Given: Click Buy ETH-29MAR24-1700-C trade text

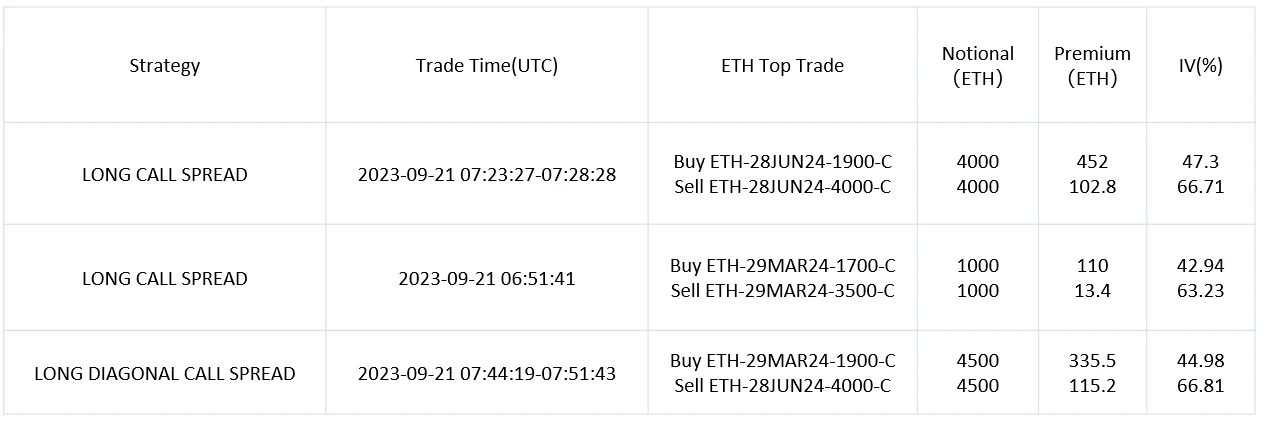Looking at the screenshot, I should click(x=782, y=266).
